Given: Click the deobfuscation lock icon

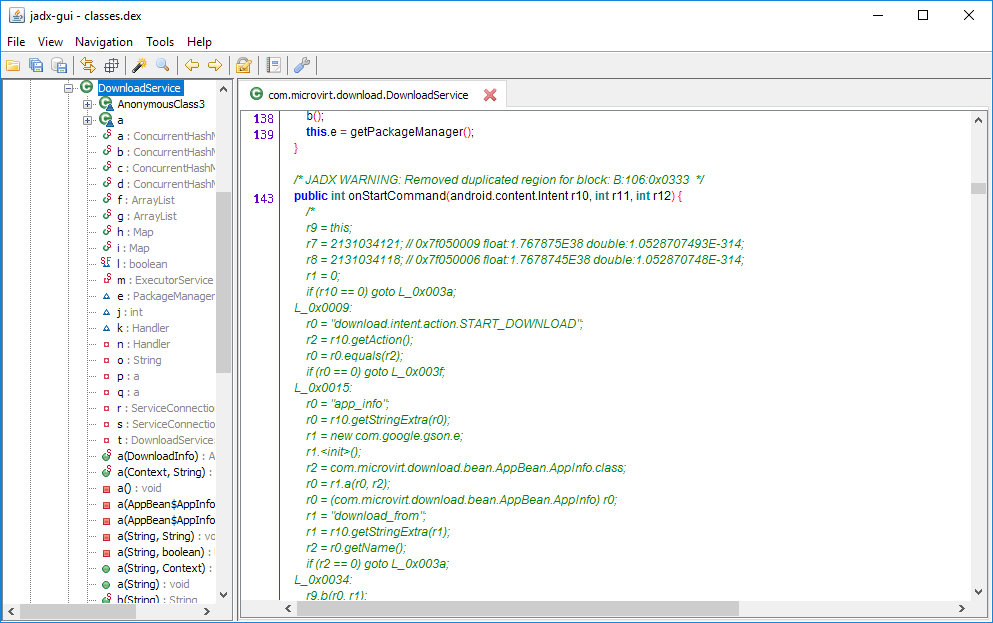Looking at the screenshot, I should tap(244, 65).
